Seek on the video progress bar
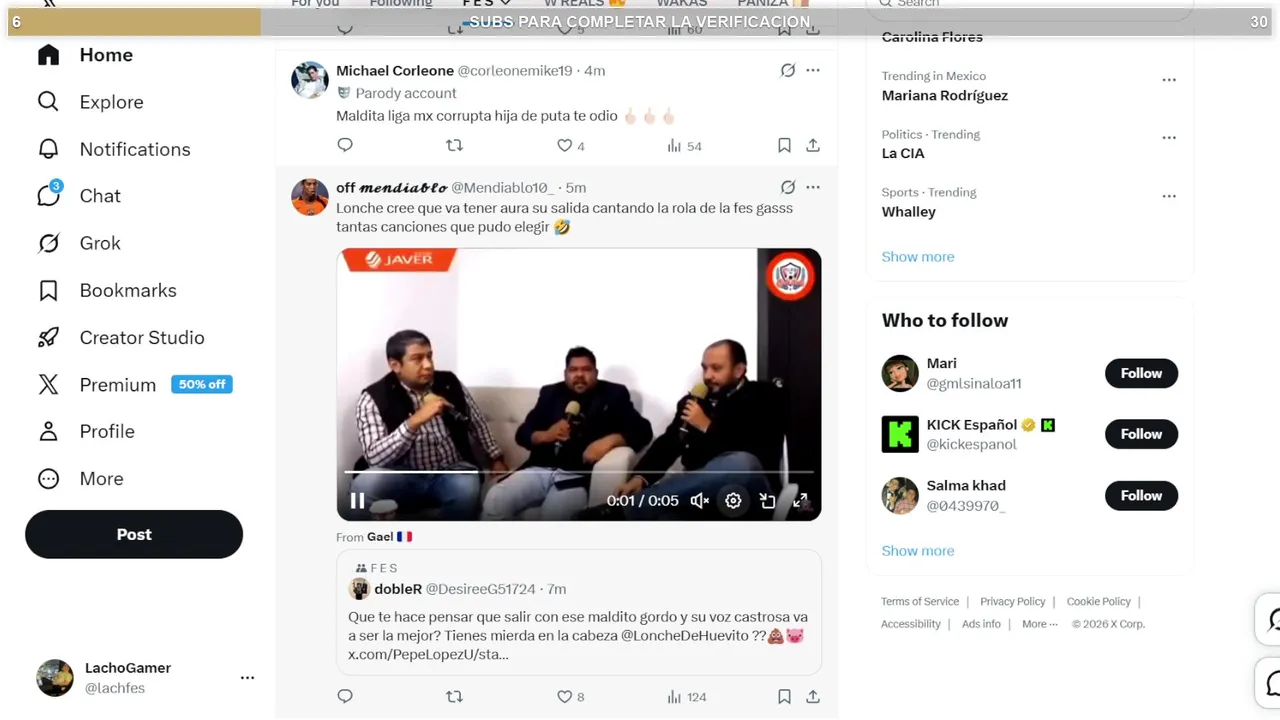 (x=578, y=471)
